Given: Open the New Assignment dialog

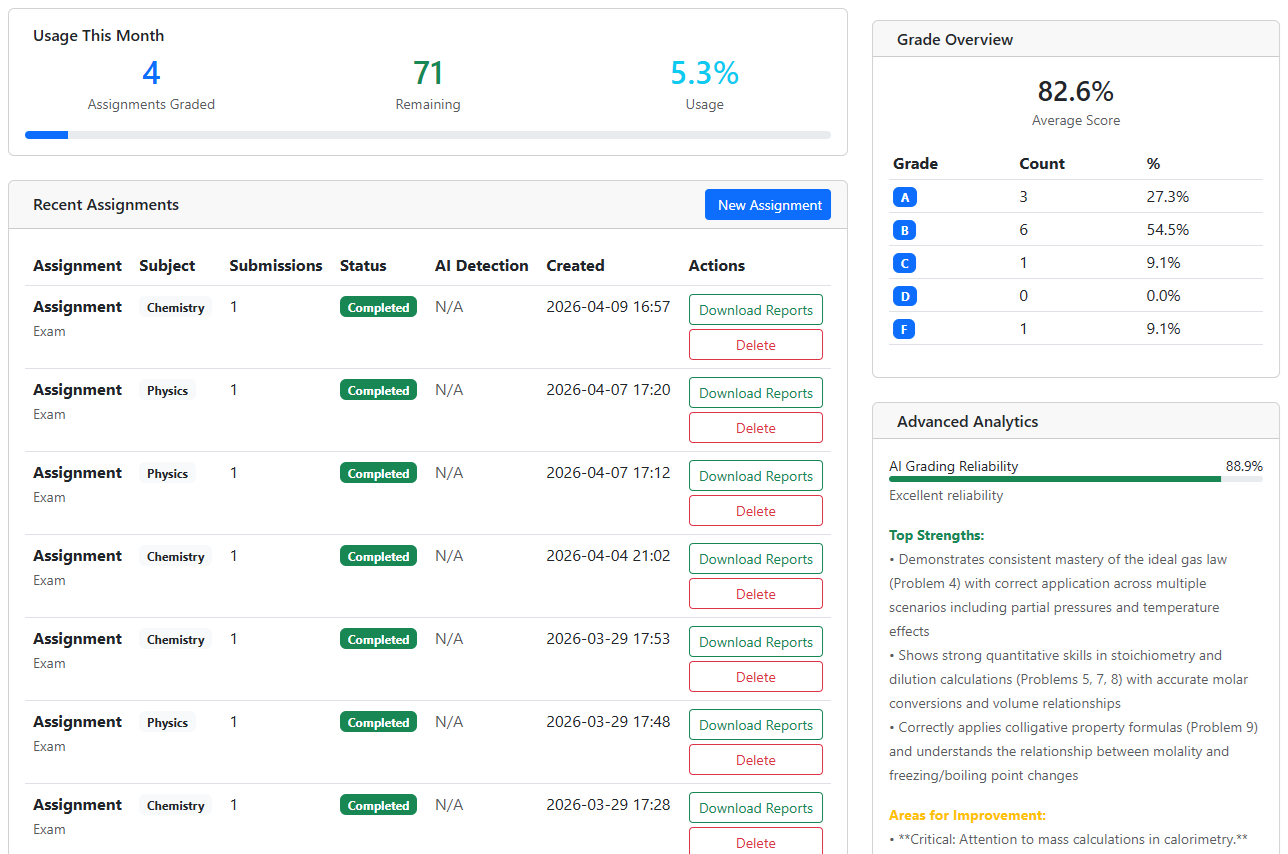Looking at the screenshot, I should pos(768,204).
